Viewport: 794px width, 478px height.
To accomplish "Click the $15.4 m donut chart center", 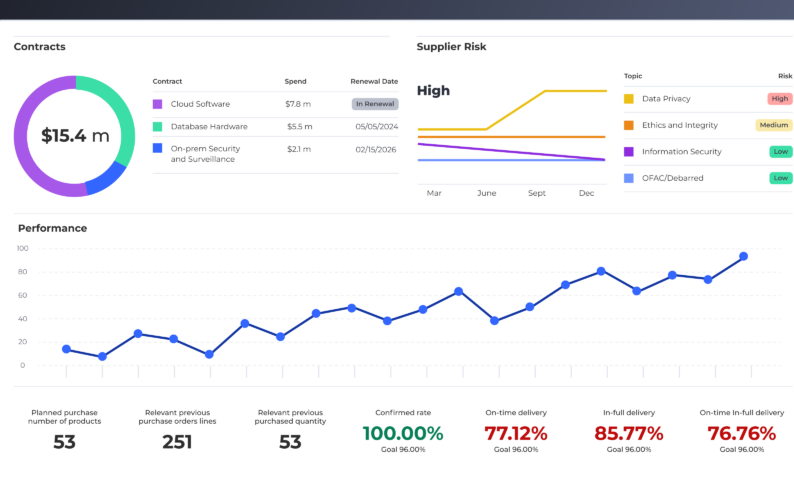I will 75,136.
